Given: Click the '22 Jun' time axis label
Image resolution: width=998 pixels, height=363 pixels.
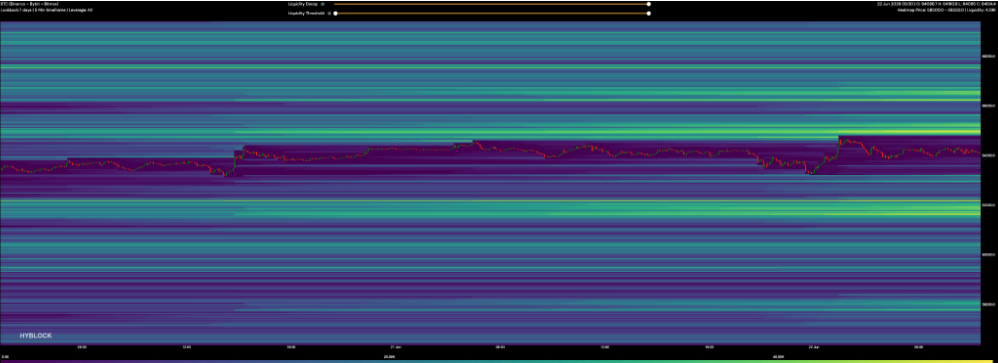Looking at the screenshot, I should click(x=814, y=348).
